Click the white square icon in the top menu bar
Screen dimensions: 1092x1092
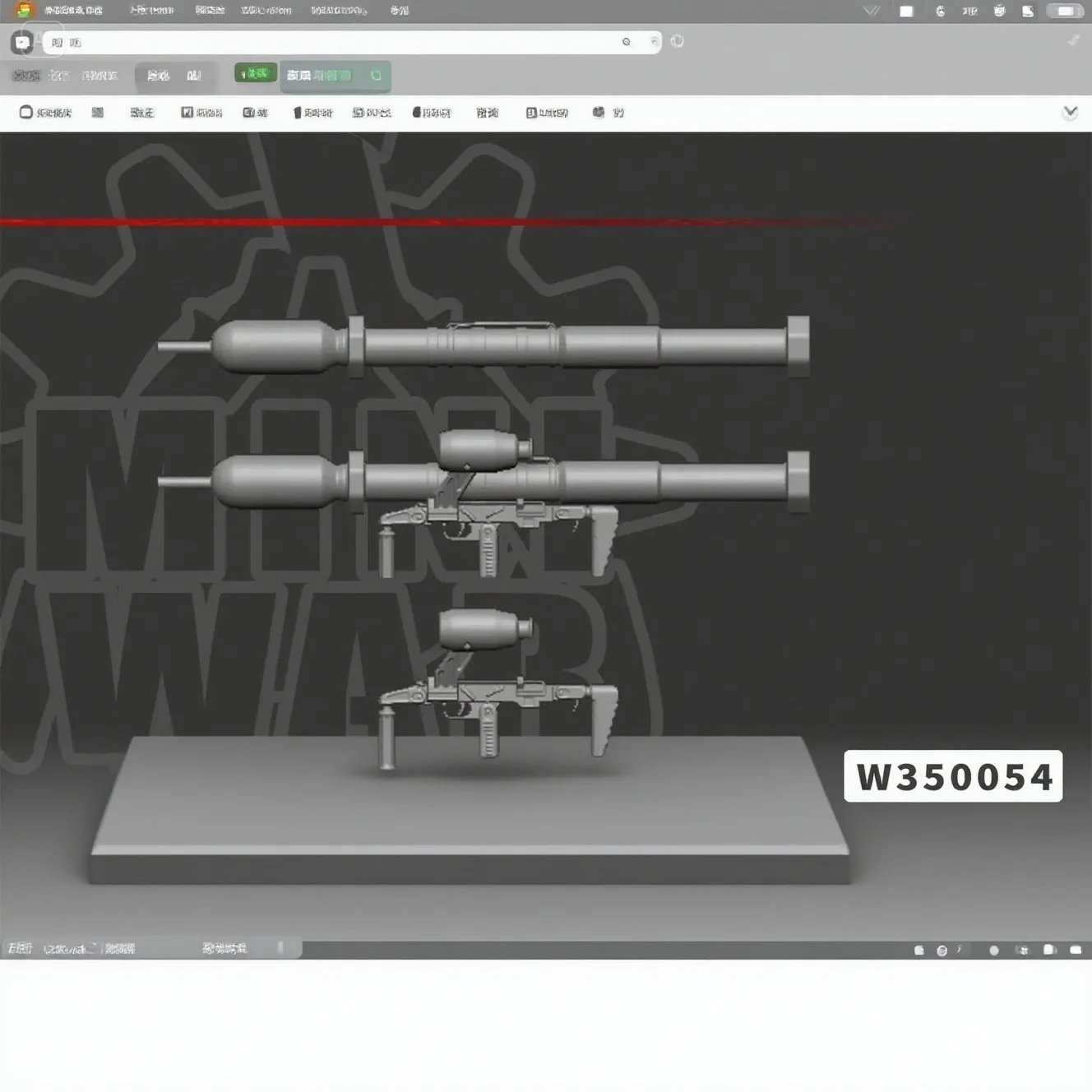point(906,12)
